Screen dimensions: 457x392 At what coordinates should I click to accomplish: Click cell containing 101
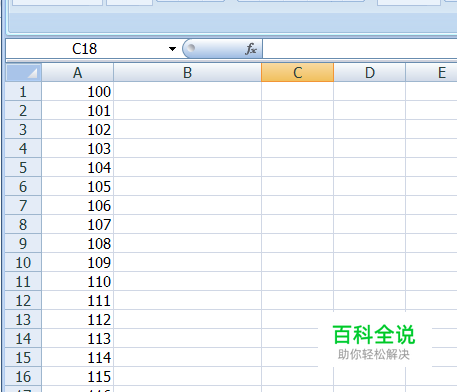[x=77, y=110]
